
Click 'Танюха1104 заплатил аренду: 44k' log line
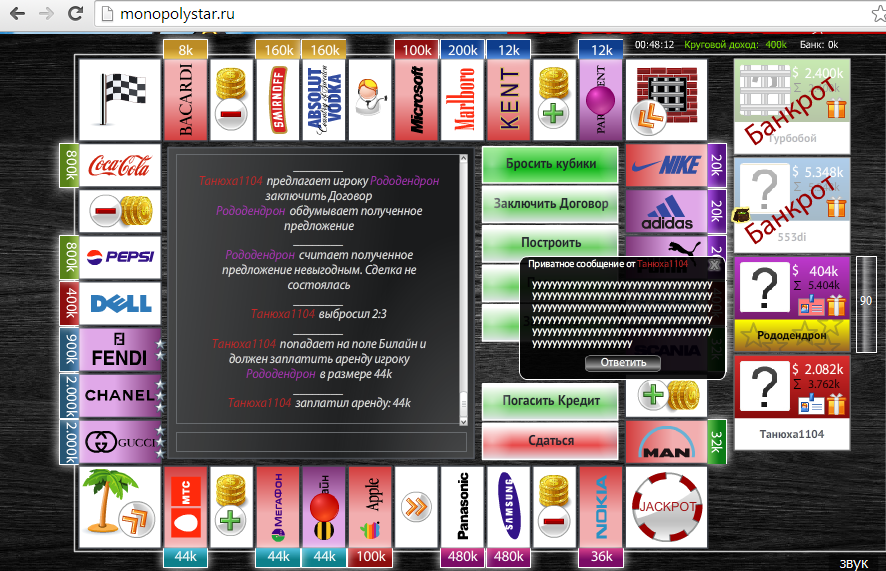click(319, 403)
